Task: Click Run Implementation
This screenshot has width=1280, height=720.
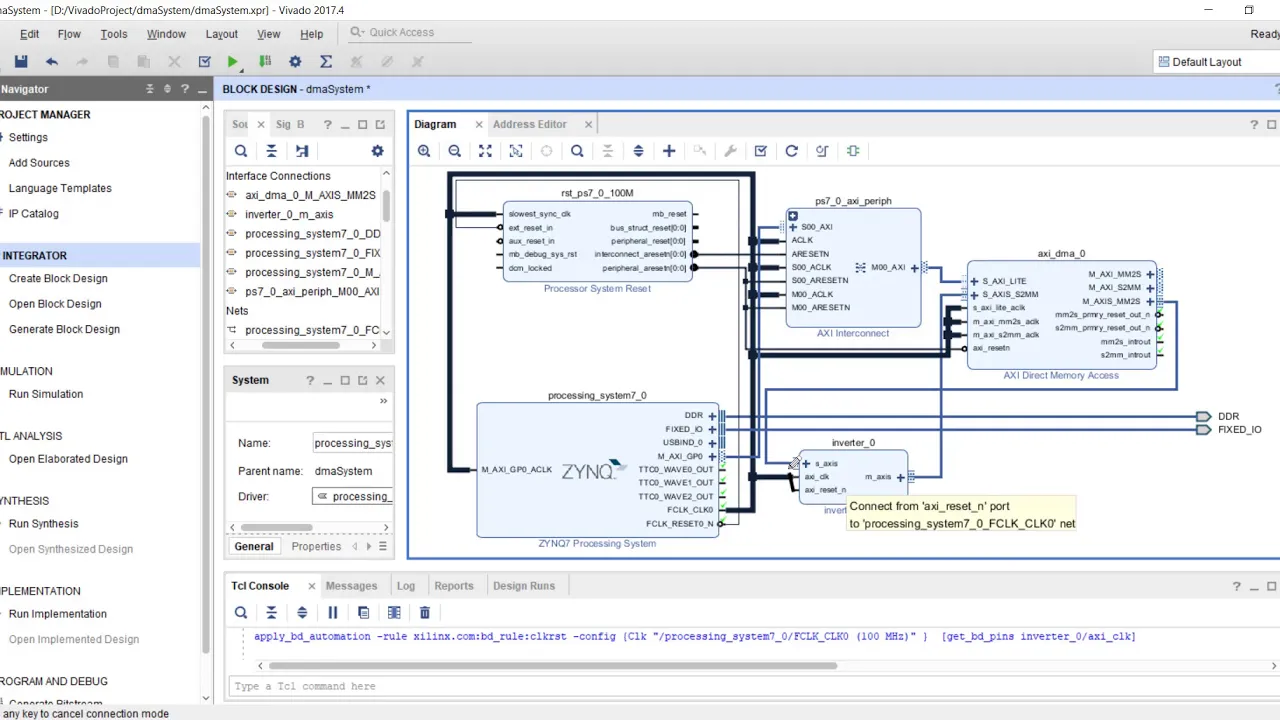Action: (58, 614)
